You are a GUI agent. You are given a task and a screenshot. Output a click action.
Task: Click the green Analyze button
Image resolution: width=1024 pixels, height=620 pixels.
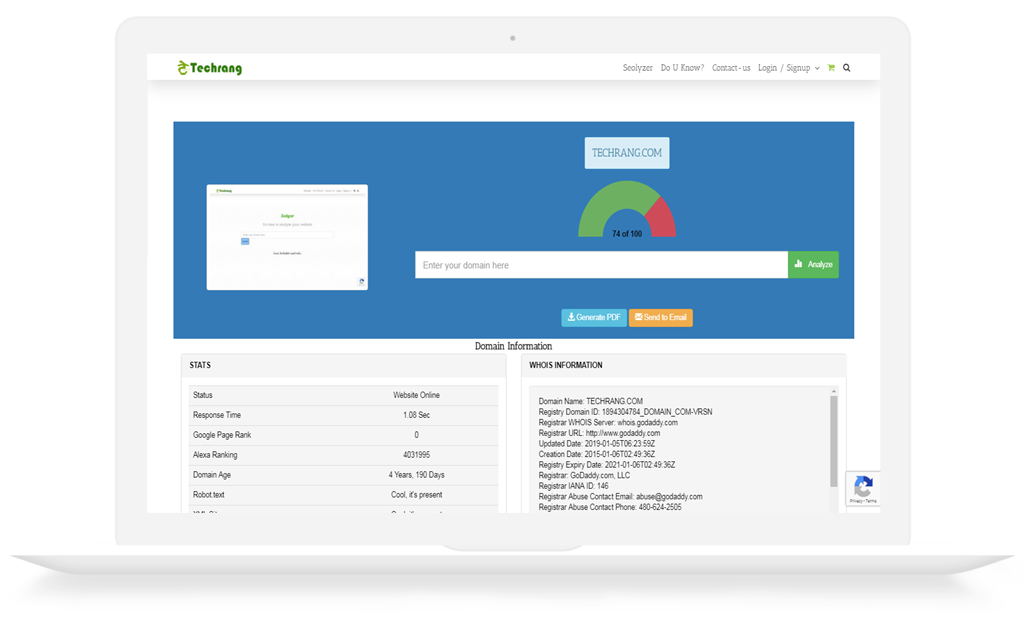click(814, 265)
